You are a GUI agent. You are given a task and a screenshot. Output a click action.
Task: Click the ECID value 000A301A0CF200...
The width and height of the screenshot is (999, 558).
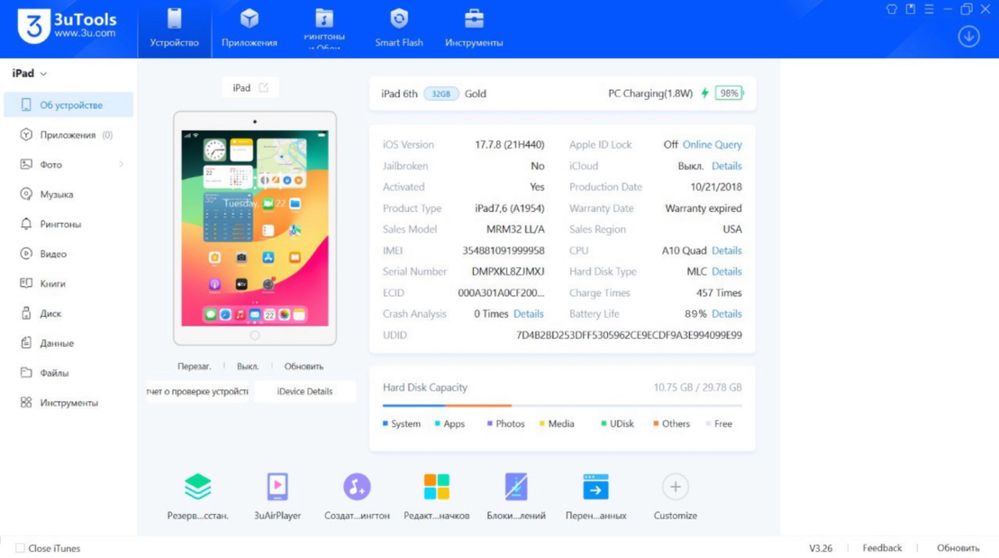tap(501, 292)
